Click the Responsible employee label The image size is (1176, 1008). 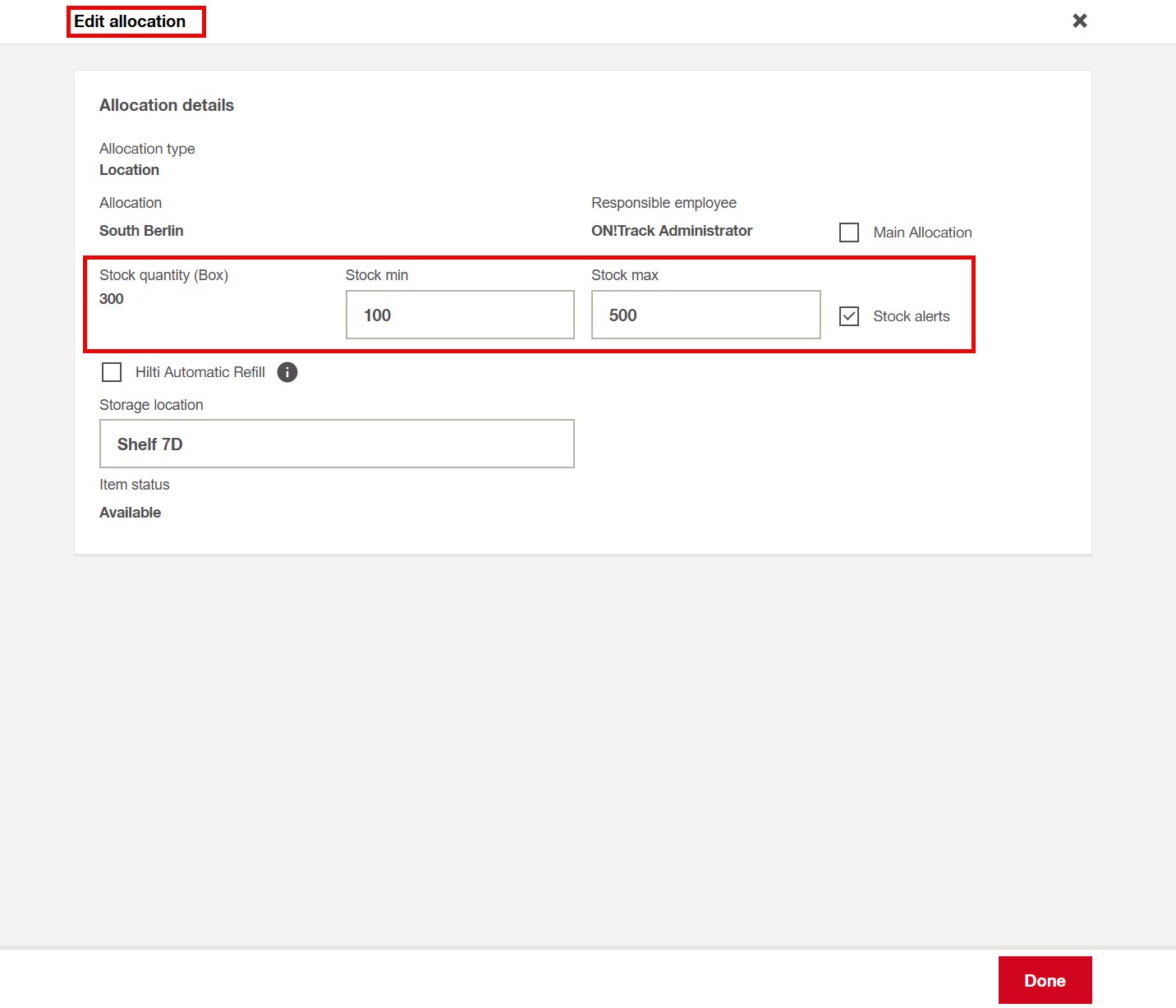[x=664, y=203]
